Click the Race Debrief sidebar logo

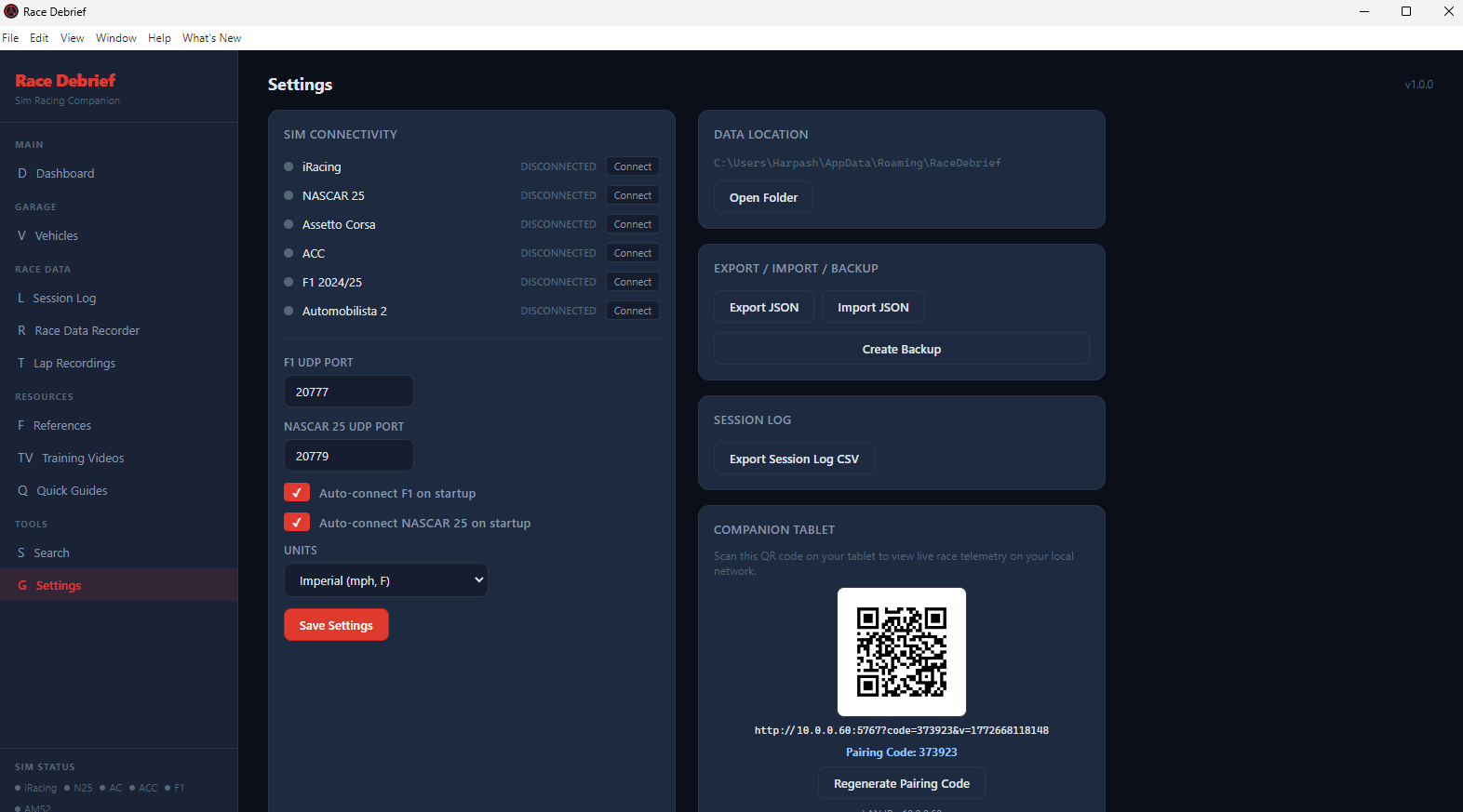tap(66, 81)
